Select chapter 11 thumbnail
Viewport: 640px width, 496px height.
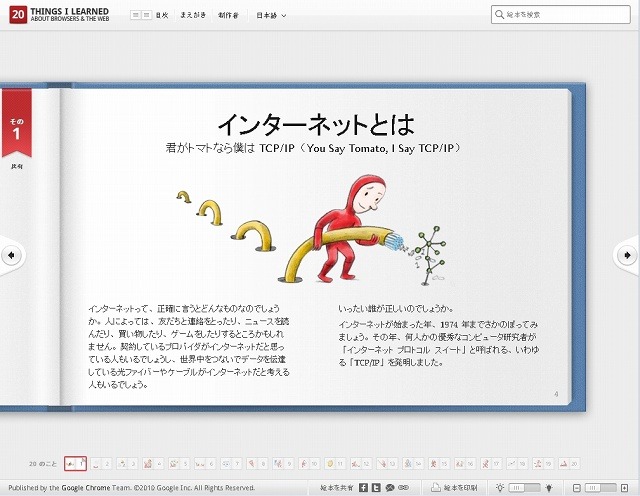[335, 464]
